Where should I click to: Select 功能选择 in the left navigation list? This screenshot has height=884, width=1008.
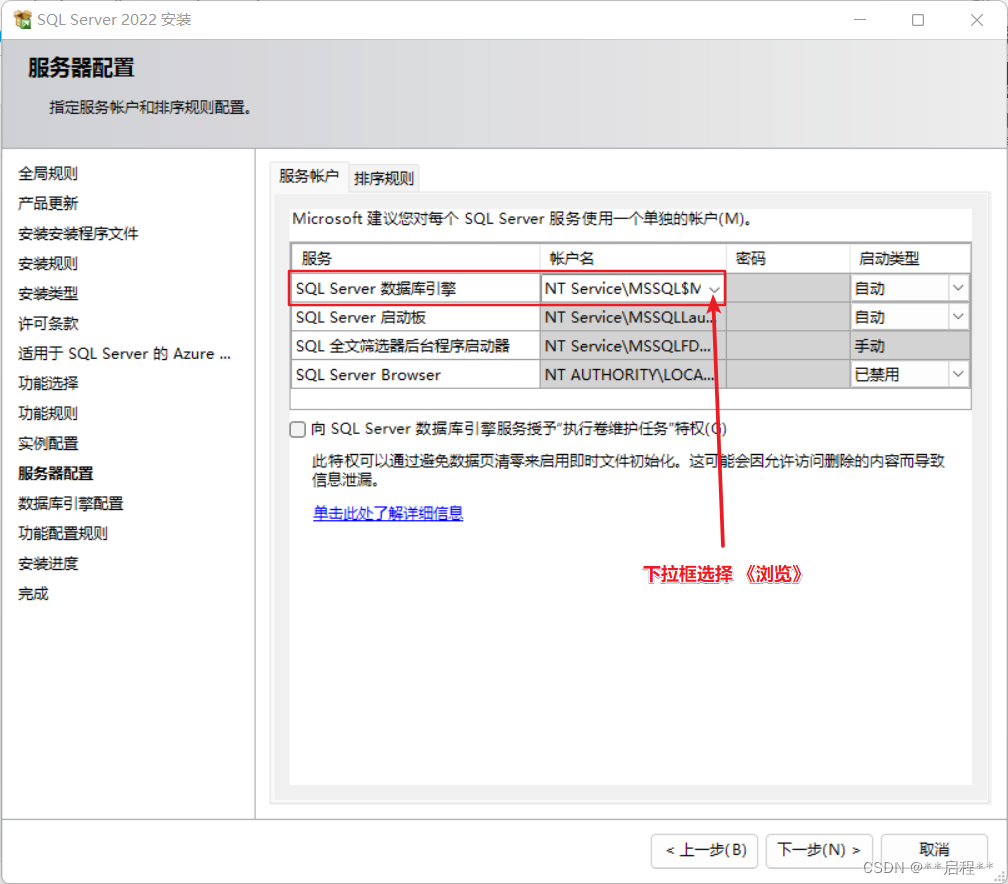pyautogui.click(x=51, y=383)
